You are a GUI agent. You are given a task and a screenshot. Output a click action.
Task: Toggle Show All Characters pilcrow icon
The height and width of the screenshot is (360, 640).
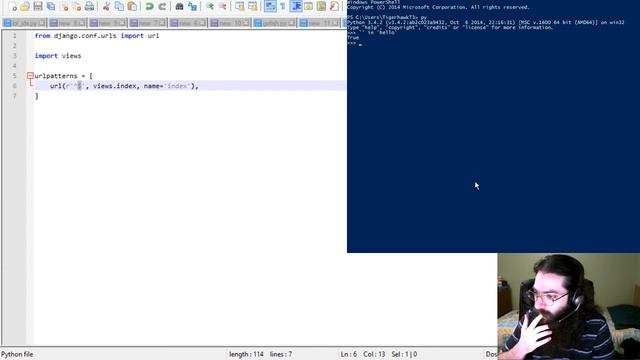(x=282, y=6)
